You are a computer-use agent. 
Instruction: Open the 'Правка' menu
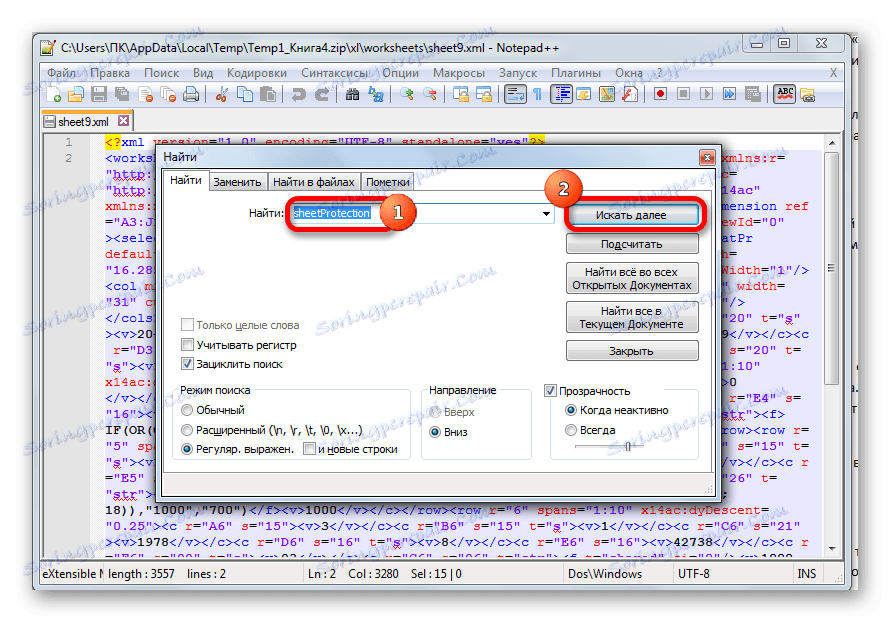pyautogui.click(x=110, y=73)
